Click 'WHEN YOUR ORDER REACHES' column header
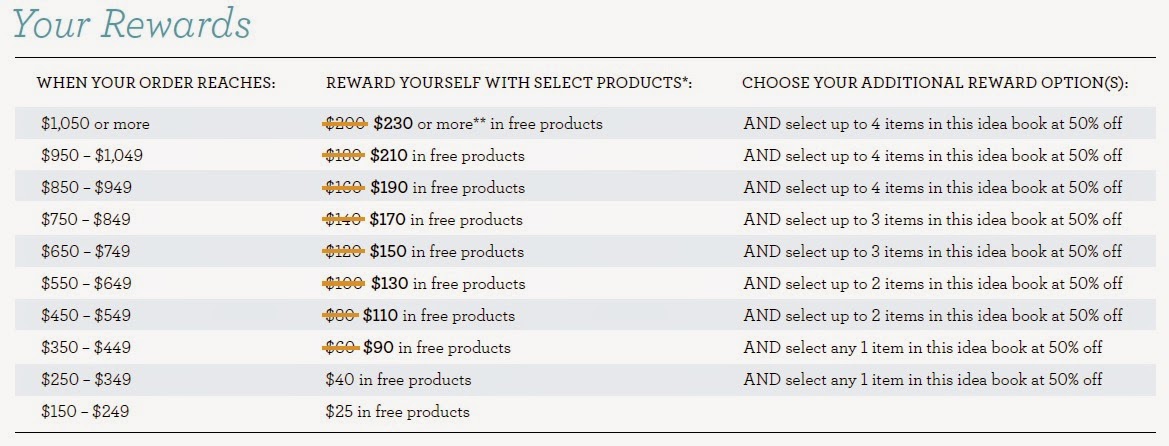1169x446 pixels. (x=157, y=84)
